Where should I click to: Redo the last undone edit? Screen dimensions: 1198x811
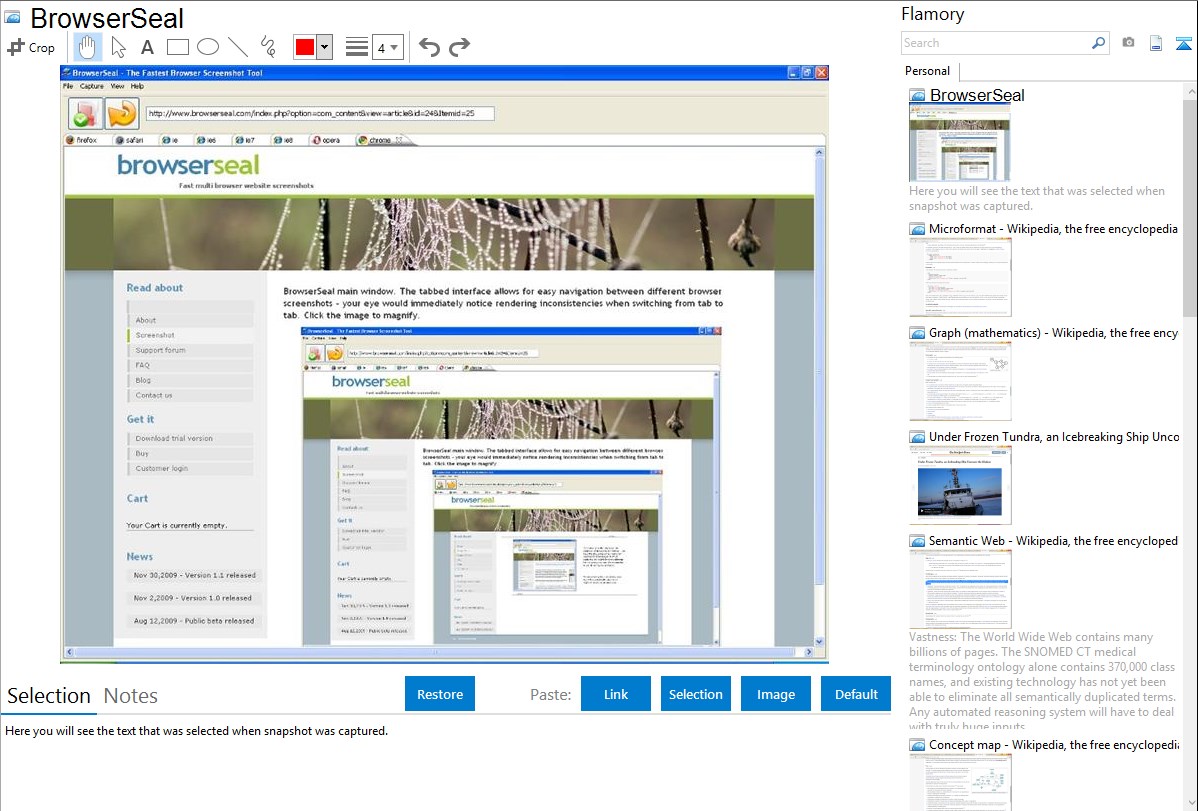459,47
